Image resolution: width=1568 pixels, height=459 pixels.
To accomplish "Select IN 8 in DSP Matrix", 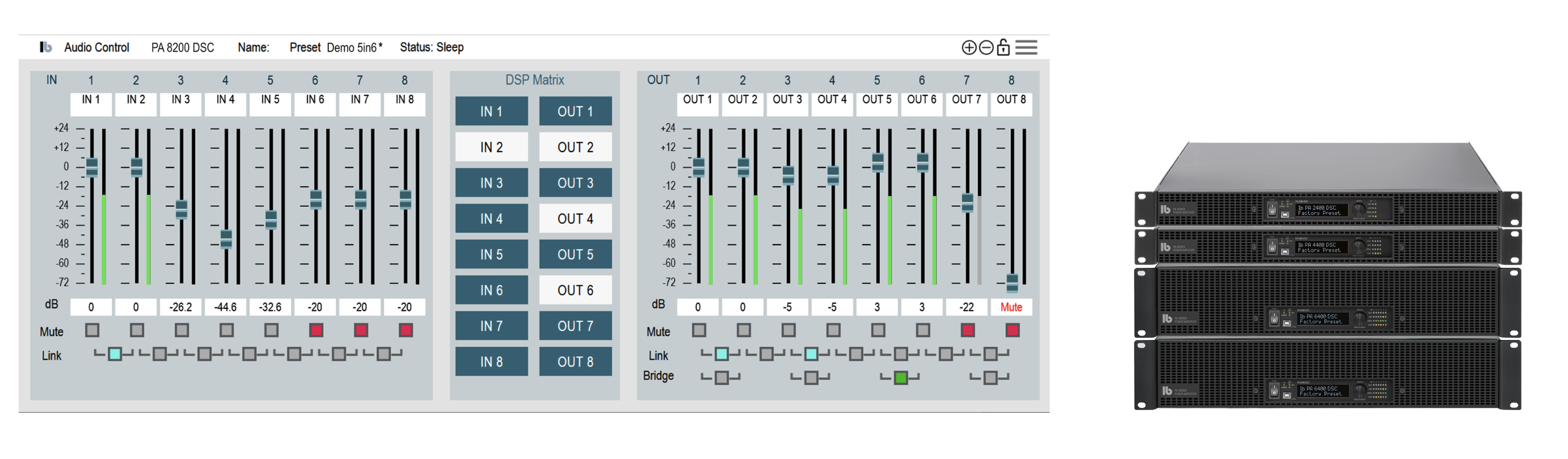I will click(x=491, y=361).
